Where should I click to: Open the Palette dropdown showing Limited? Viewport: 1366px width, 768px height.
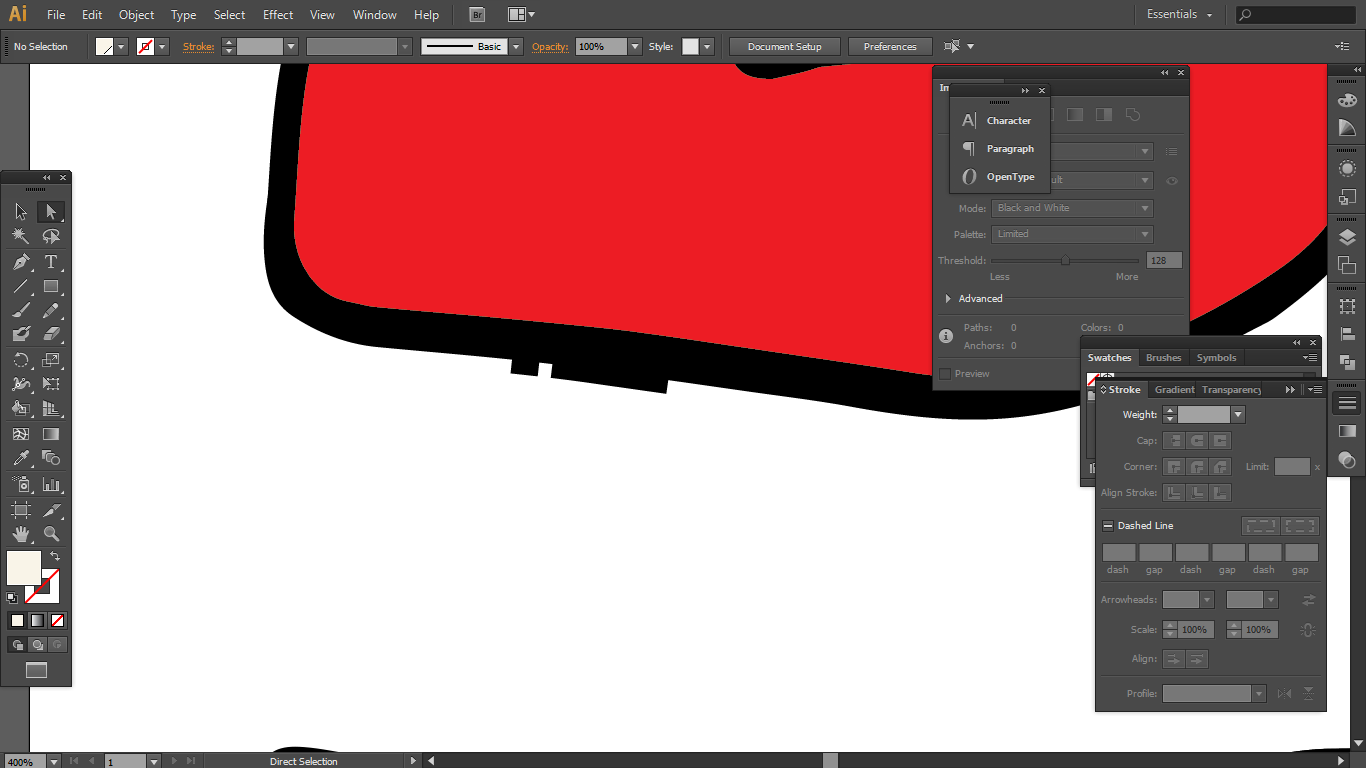click(1073, 234)
